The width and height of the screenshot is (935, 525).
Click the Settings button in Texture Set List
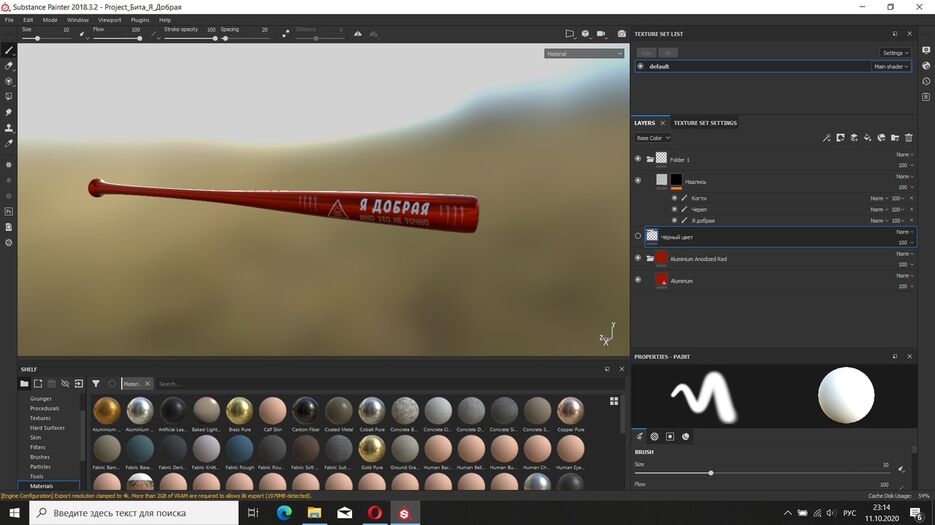tap(894, 52)
